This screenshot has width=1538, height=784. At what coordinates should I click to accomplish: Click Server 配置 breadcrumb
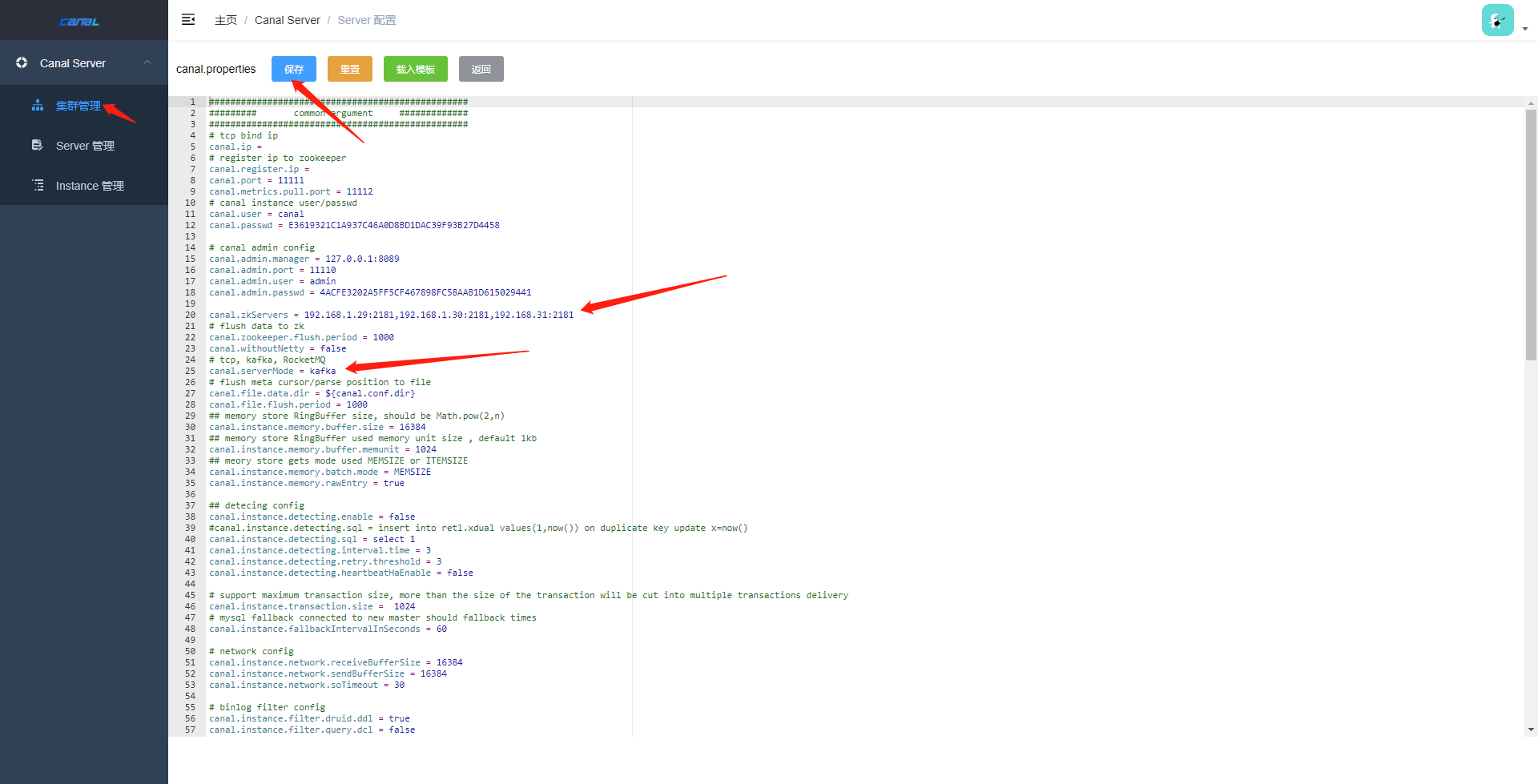367,20
